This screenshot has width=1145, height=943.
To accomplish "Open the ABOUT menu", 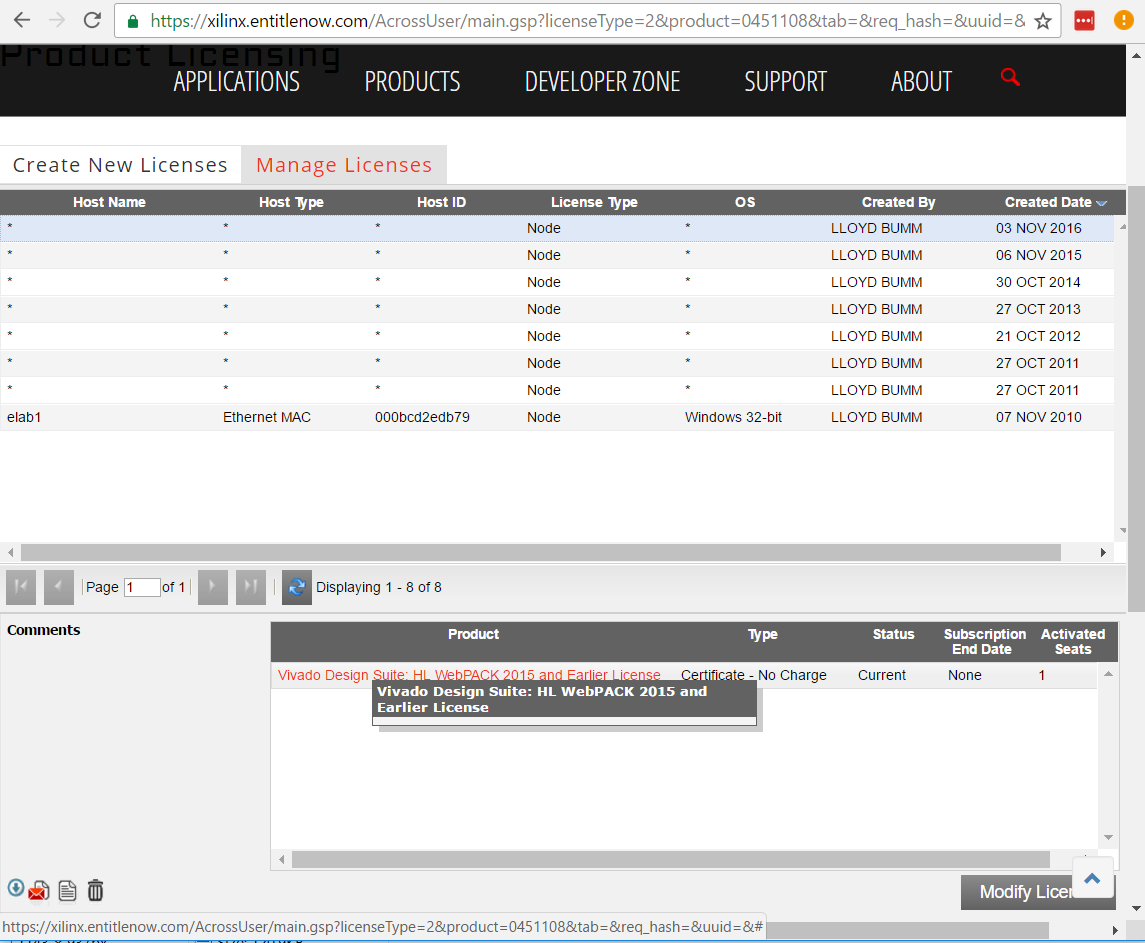I will [x=922, y=81].
